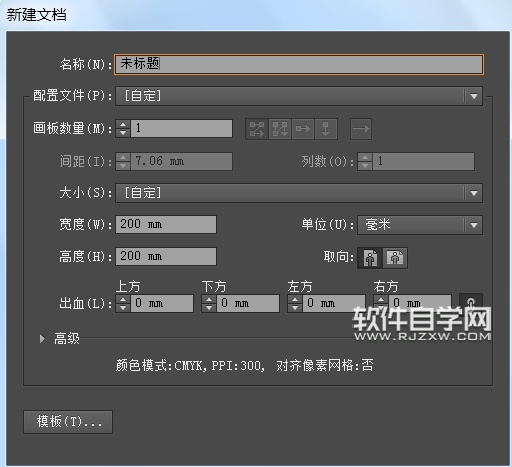Click into the 名称 name field

299,64
